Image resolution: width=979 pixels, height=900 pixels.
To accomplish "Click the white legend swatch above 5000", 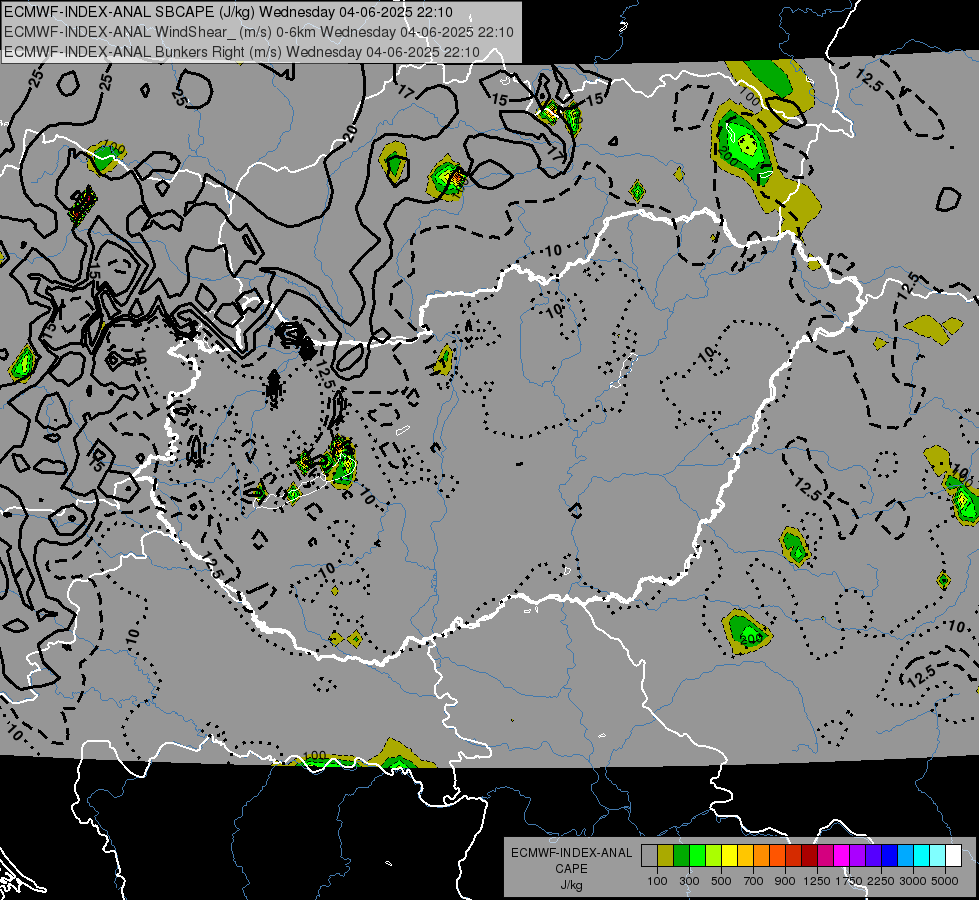I will 953,856.
